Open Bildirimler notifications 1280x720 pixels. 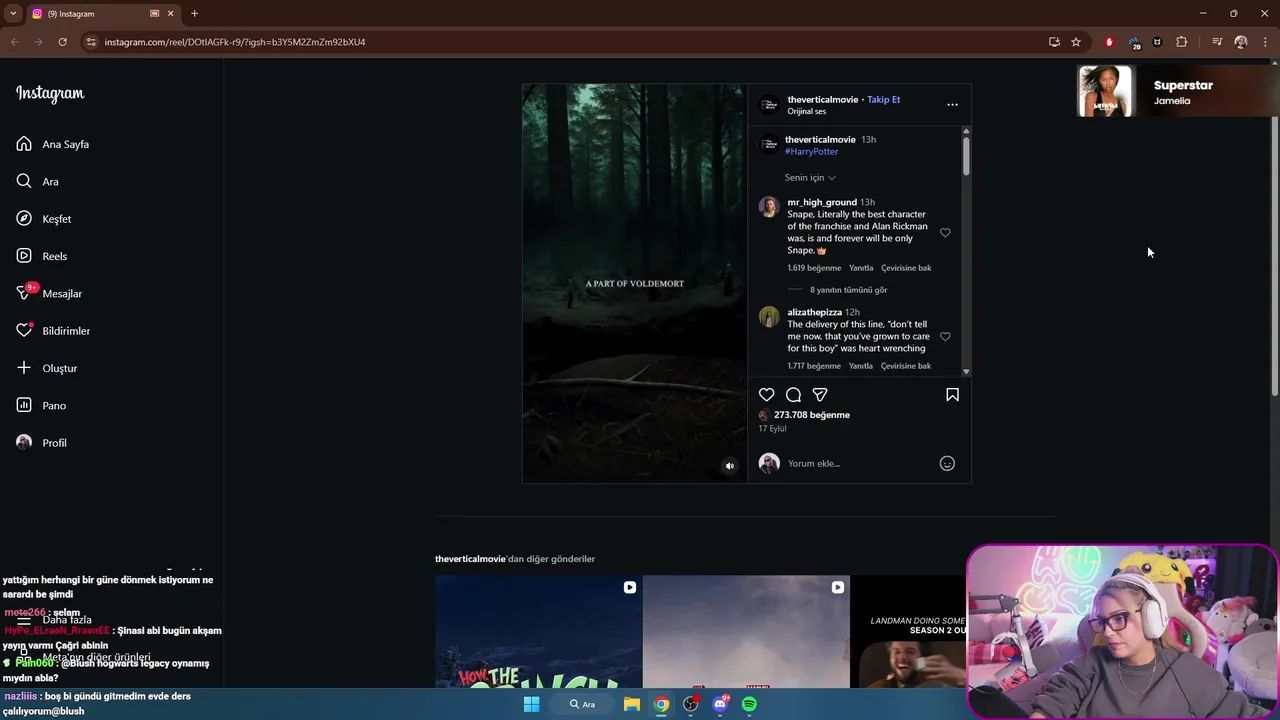click(x=53, y=331)
